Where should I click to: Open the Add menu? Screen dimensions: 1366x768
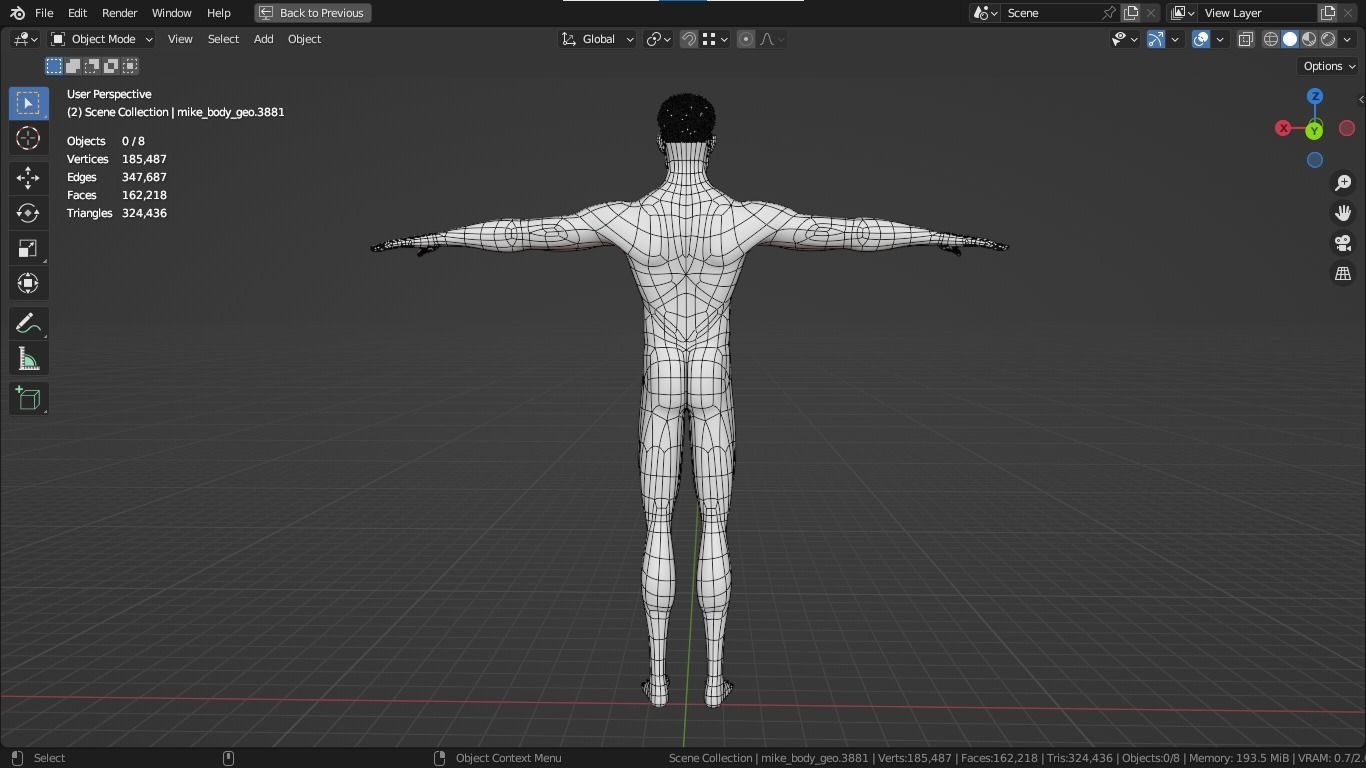(x=263, y=39)
